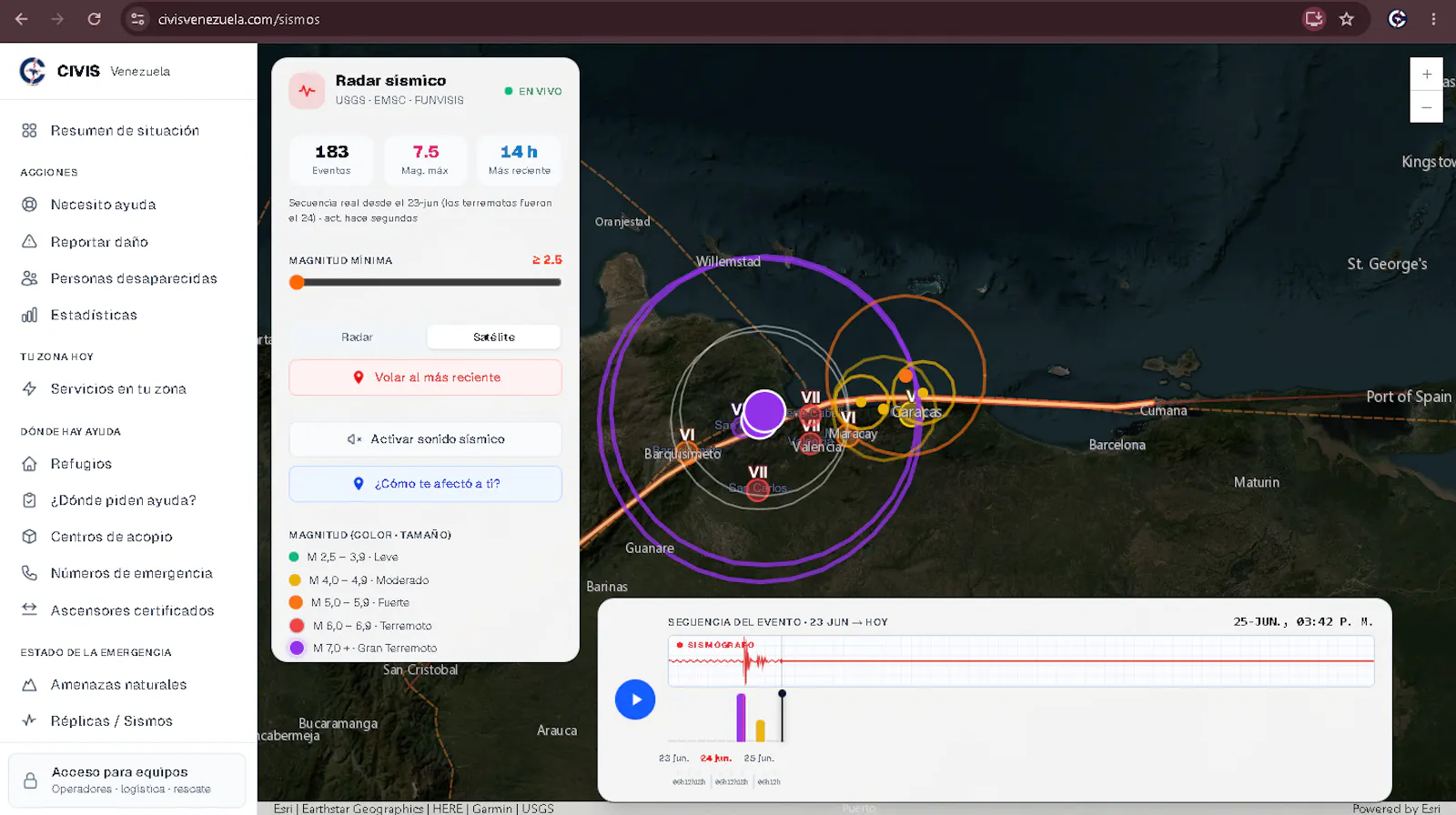Click the CIVIS logo icon
The height and width of the screenshot is (815, 1456).
(x=33, y=71)
